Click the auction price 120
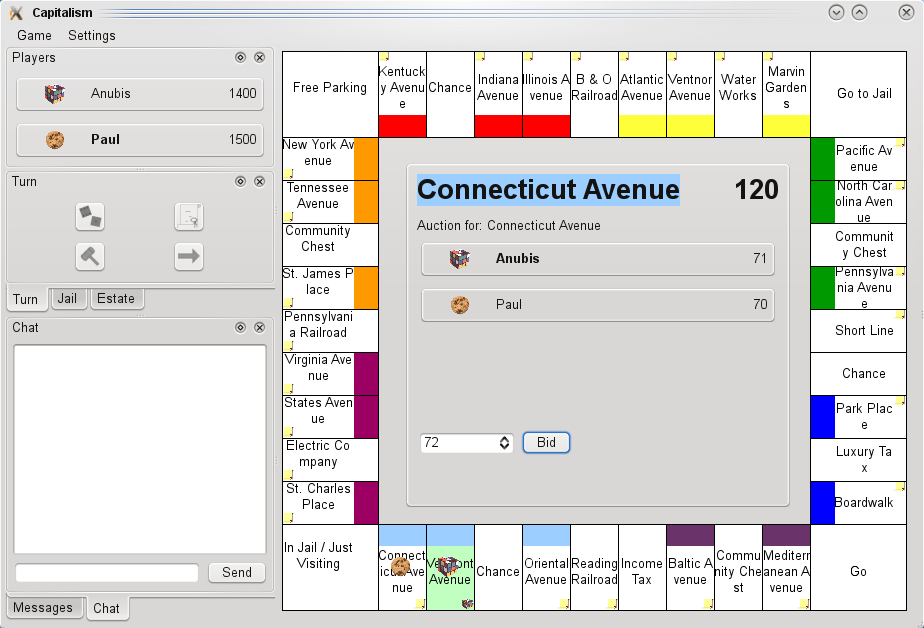This screenshot has height=628, width=924. pyautogui.click(x=757, y=190)
